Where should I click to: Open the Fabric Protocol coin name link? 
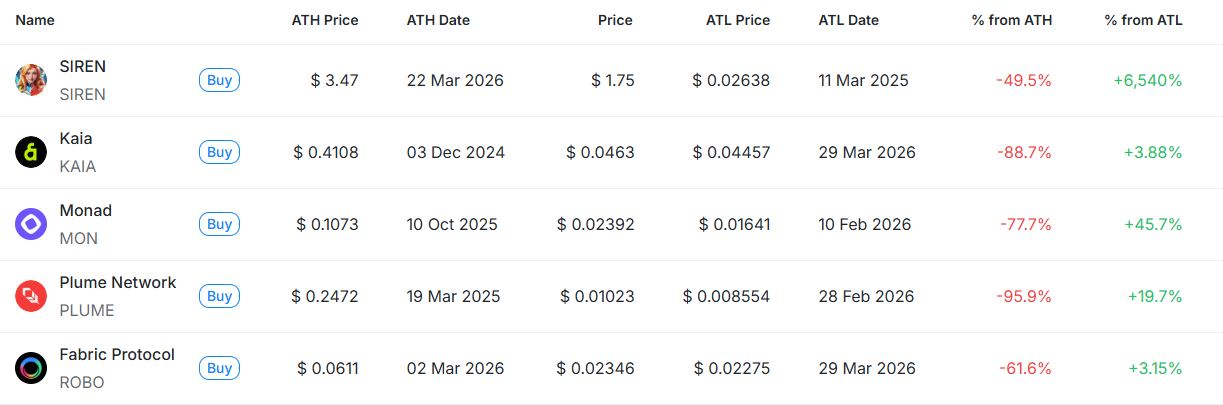coord(117,355)
